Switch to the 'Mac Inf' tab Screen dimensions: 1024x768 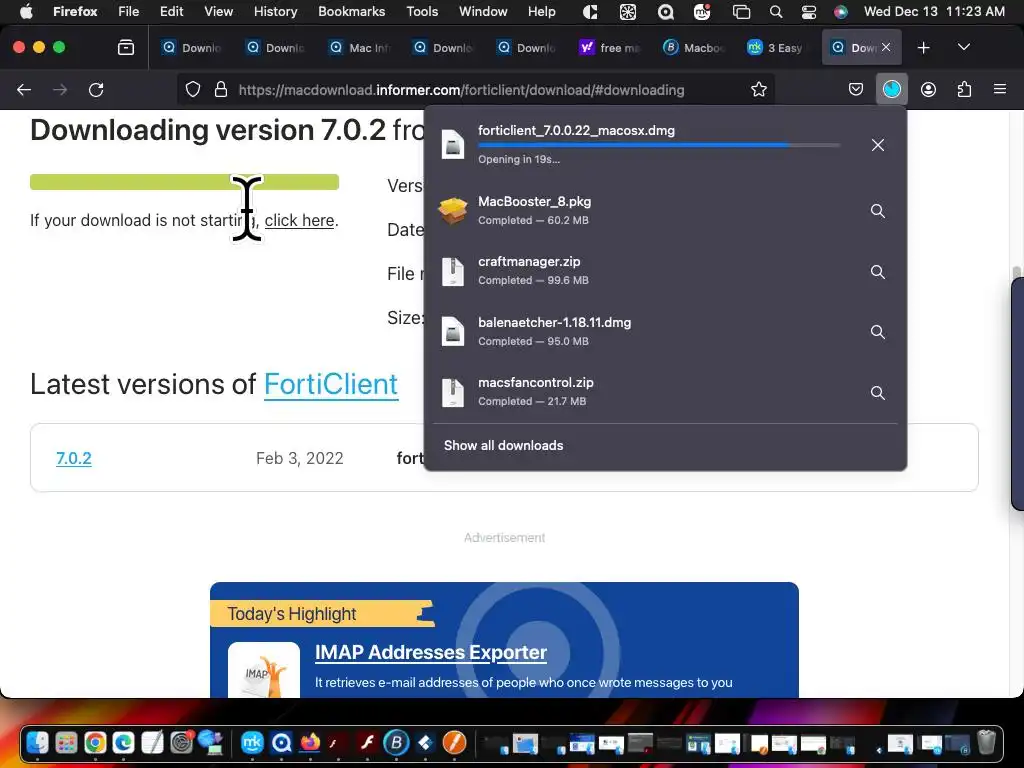[x=360, y=48]
